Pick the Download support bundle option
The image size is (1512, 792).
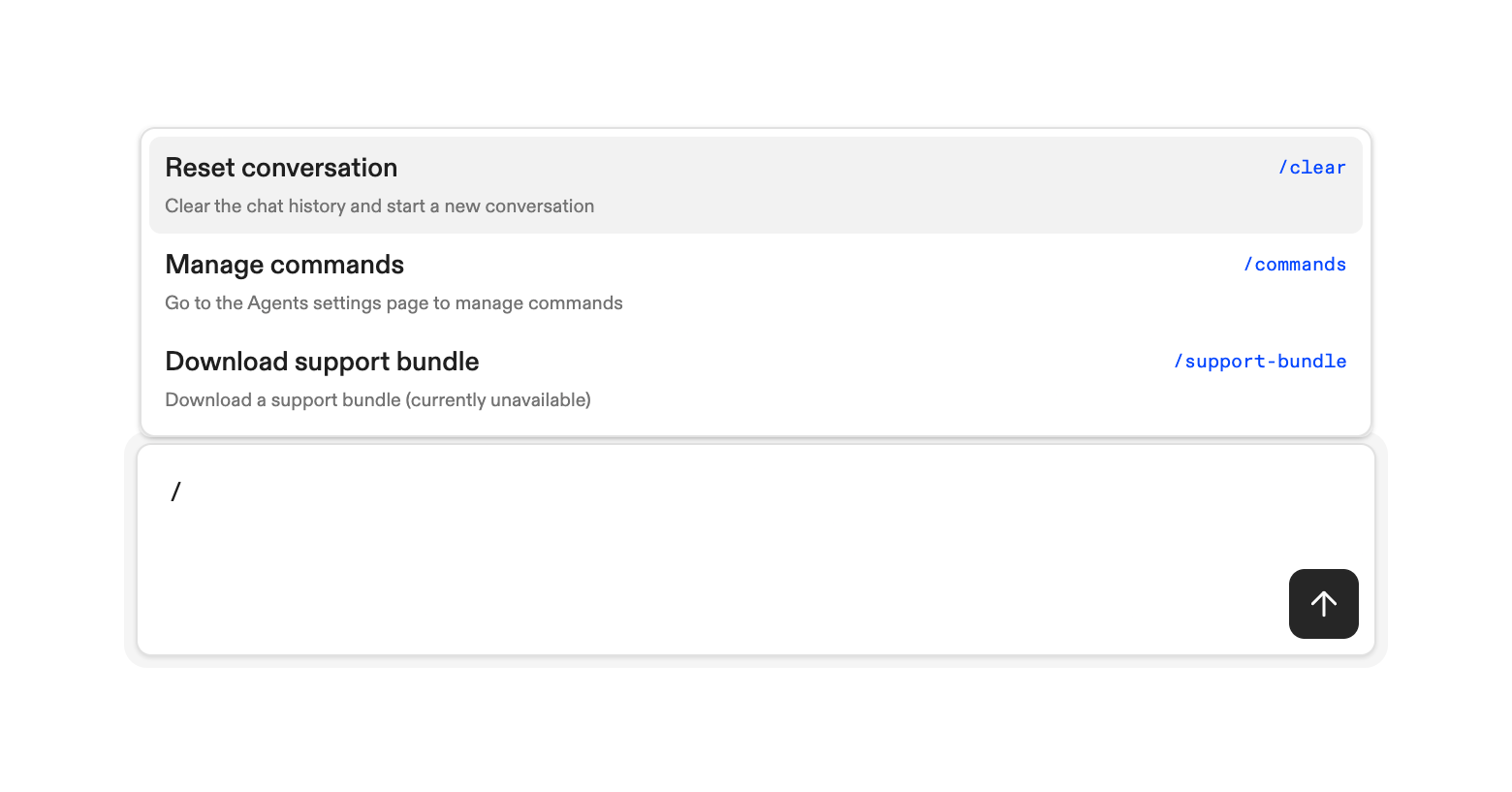tap(755, 379)
